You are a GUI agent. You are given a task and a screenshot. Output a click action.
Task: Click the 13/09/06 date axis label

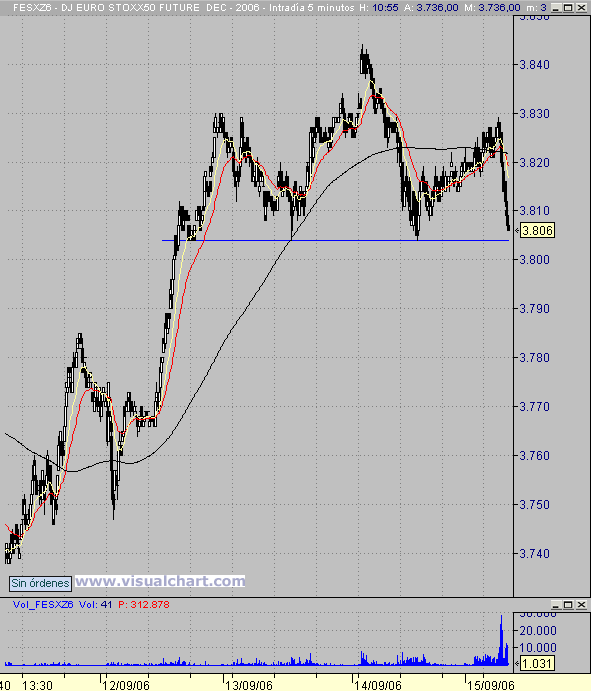point(249,685)
